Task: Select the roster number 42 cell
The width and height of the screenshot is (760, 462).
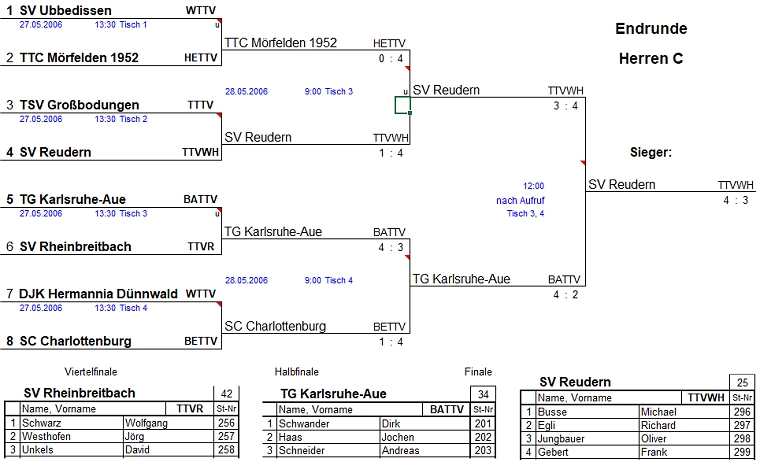Action: coord(227,393)
